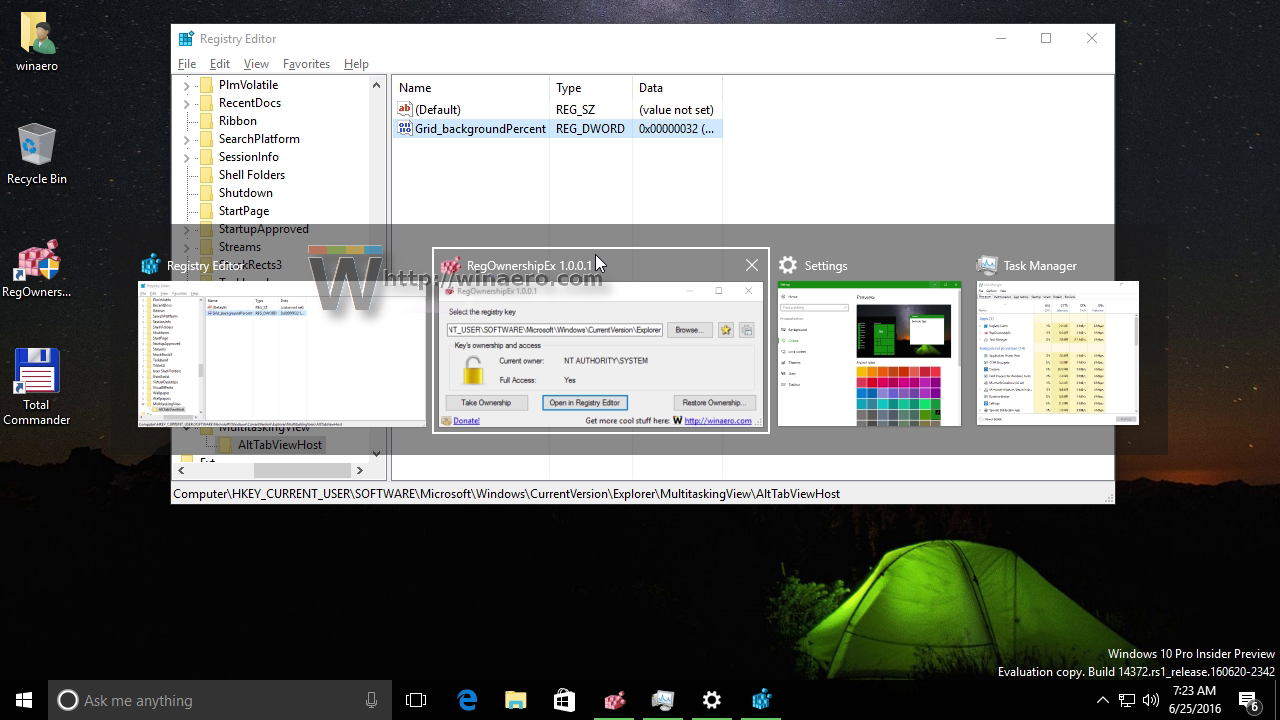This screenshot has height=720, width=1280.
Task: Switch to Task Manager taskbar icon
Action: (663, 700)
